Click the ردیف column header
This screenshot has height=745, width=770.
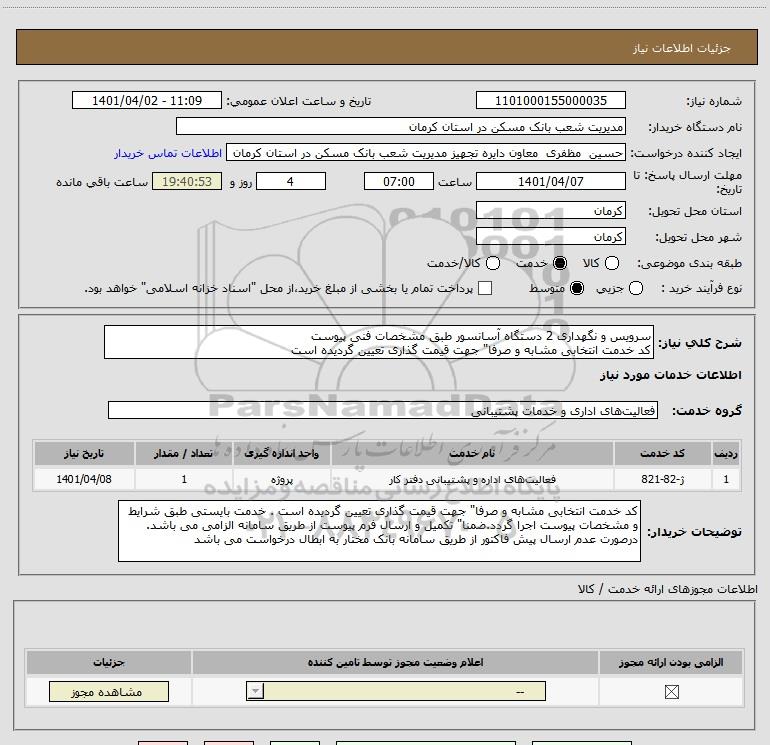tap(726, 453)
